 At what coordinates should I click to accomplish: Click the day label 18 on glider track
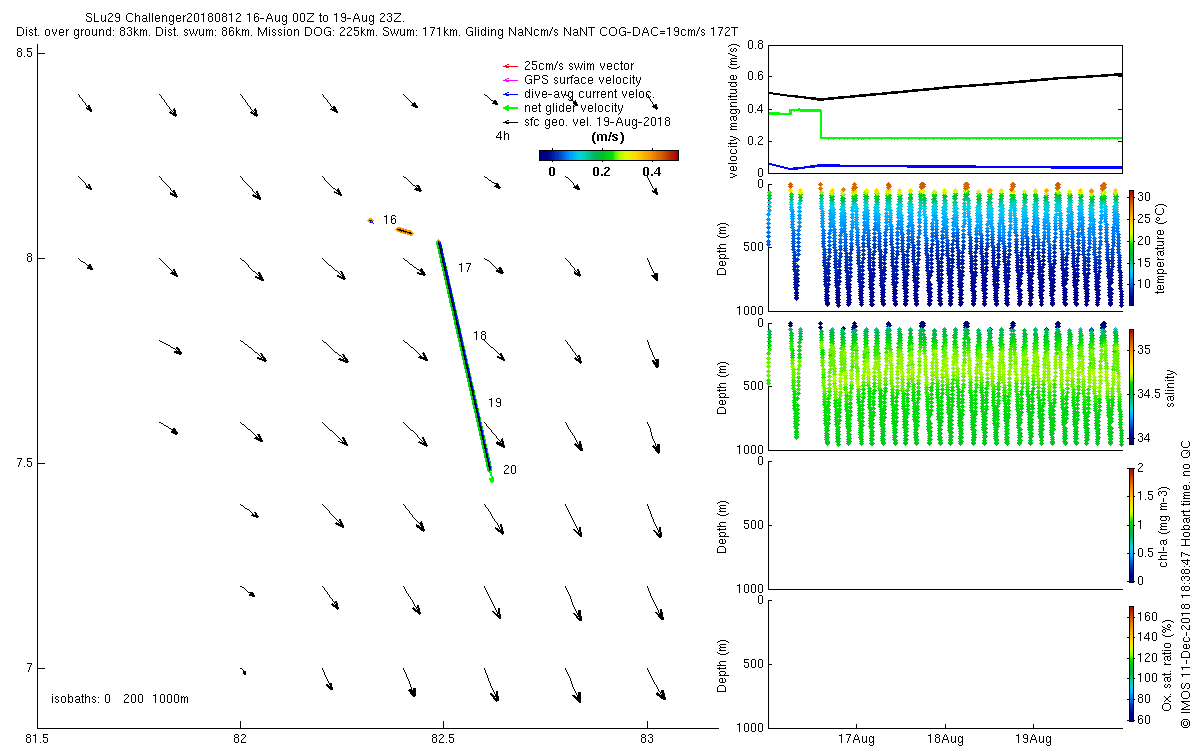click(480, 336)
